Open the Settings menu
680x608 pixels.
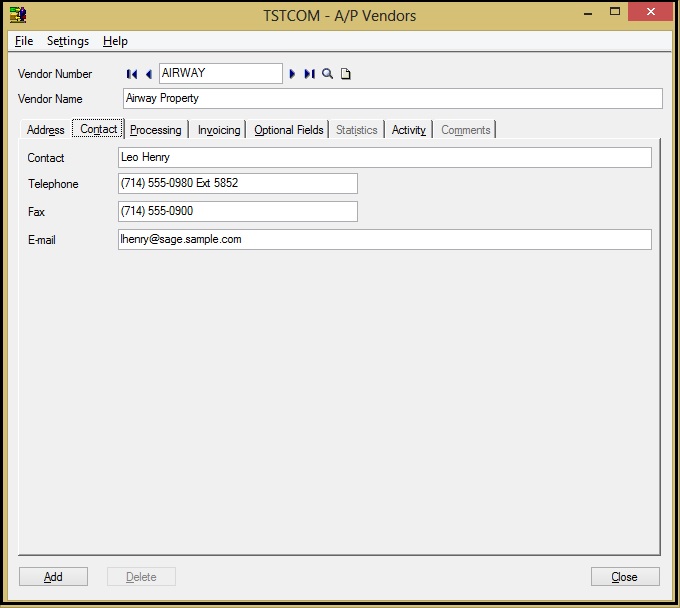pyautogui.click(x=68, y=41)
